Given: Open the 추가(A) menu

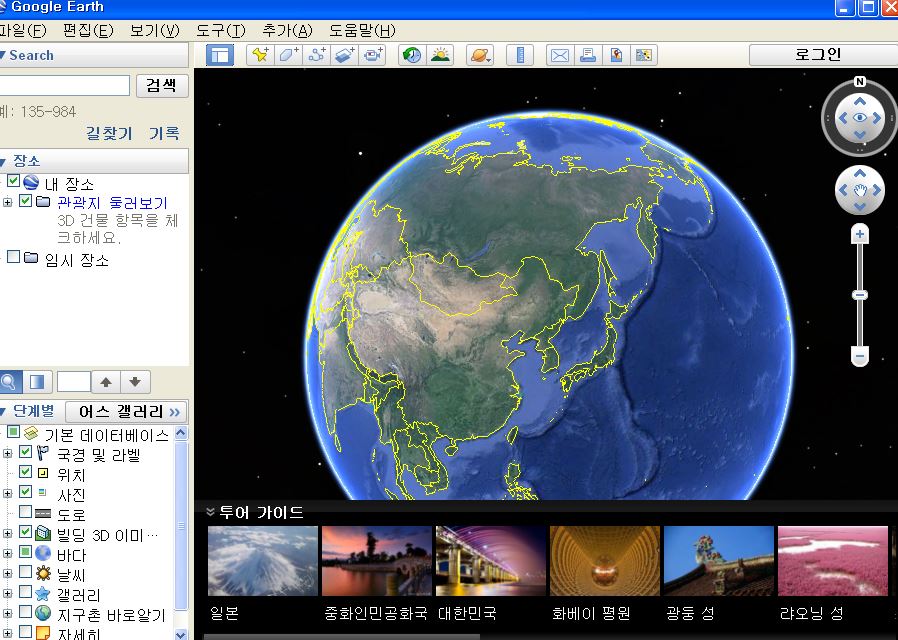Looking at the screenshot, I should click(x=287, y=30).
